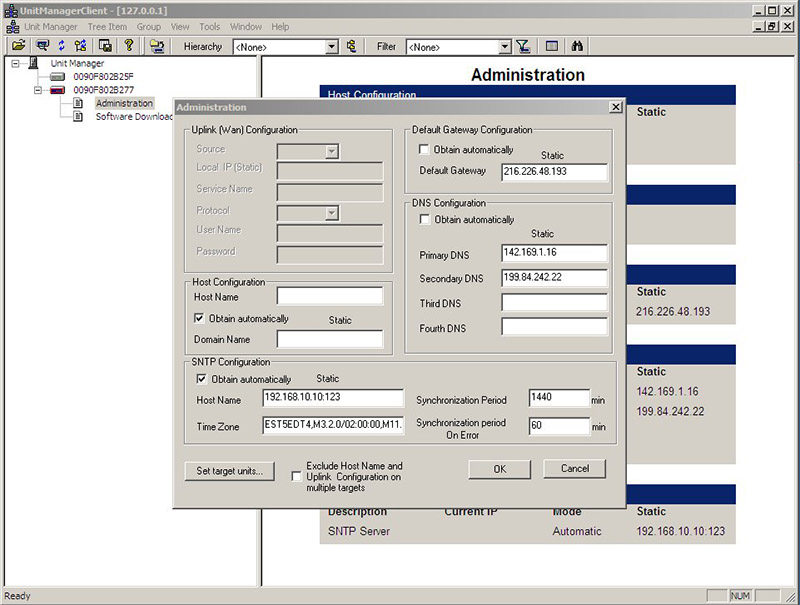The image size is (800, 605).
Task: Click the red device icon for 0090F802B277
Action: [x=57, y=90]
